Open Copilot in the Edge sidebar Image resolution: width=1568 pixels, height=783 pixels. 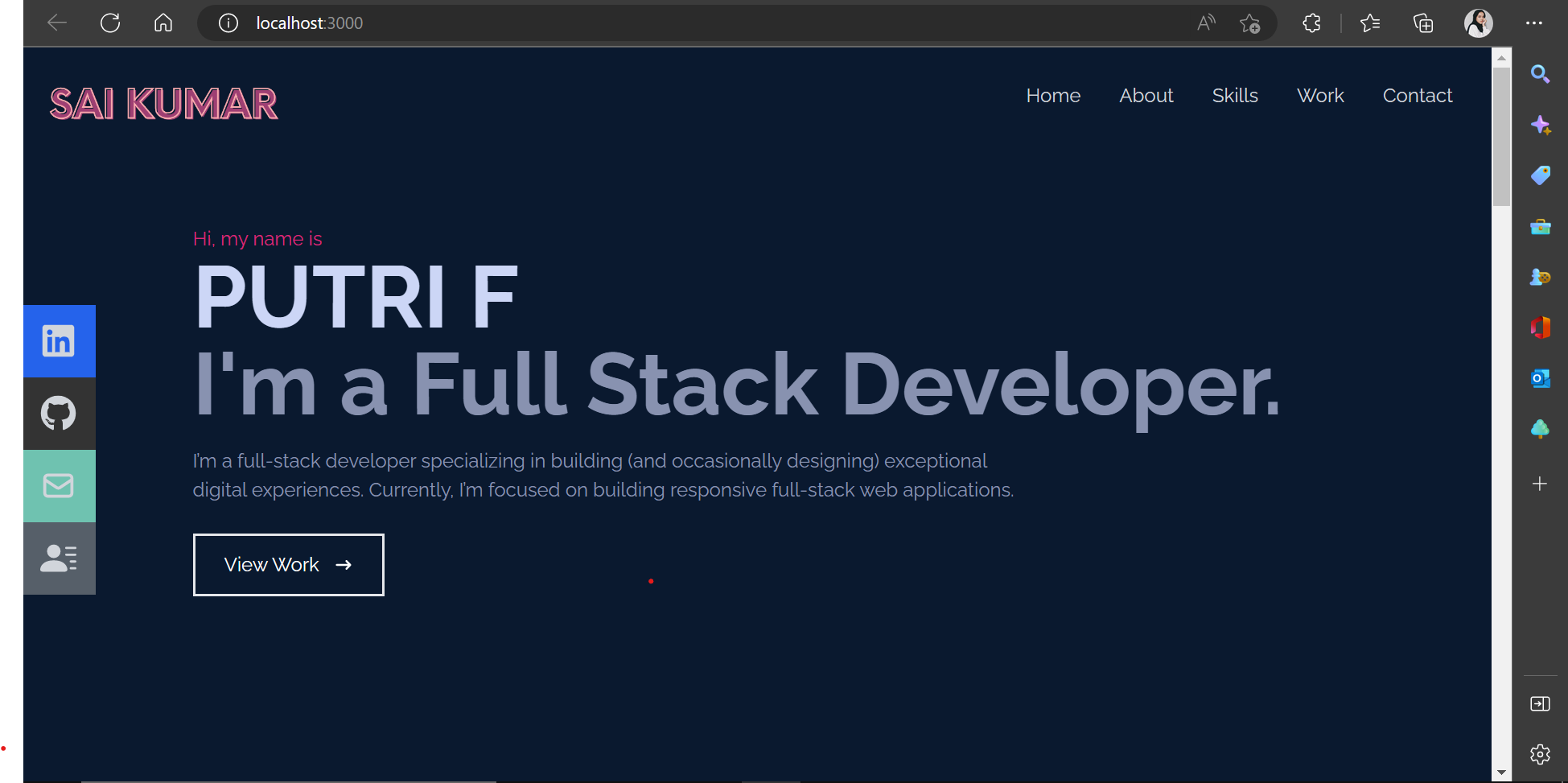tap(1541, 125)
